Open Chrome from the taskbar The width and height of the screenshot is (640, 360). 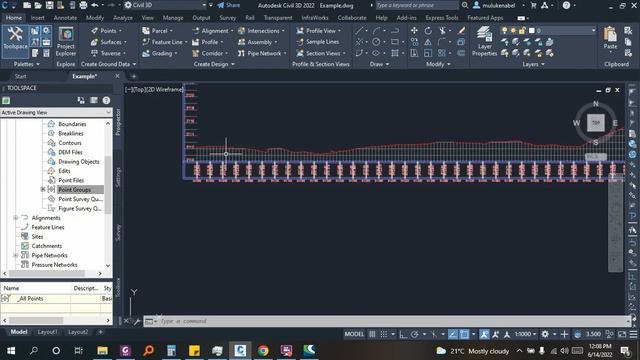263,351
